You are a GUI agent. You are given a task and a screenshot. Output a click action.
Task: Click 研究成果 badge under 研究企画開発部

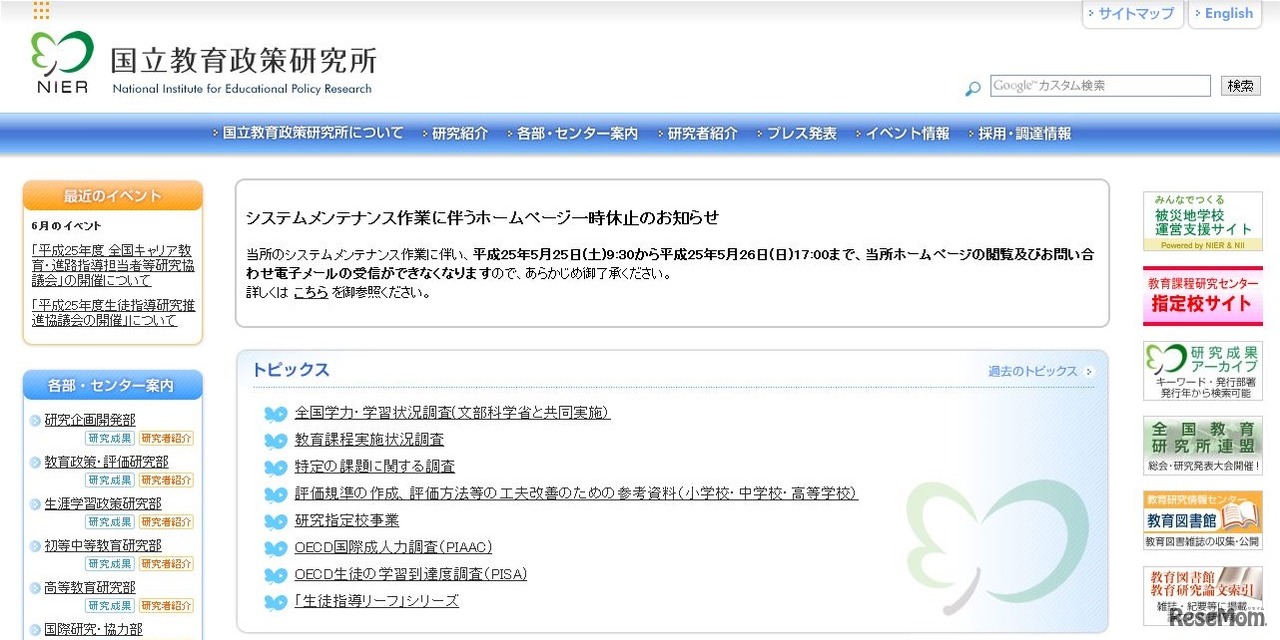[x=109, y=438]
